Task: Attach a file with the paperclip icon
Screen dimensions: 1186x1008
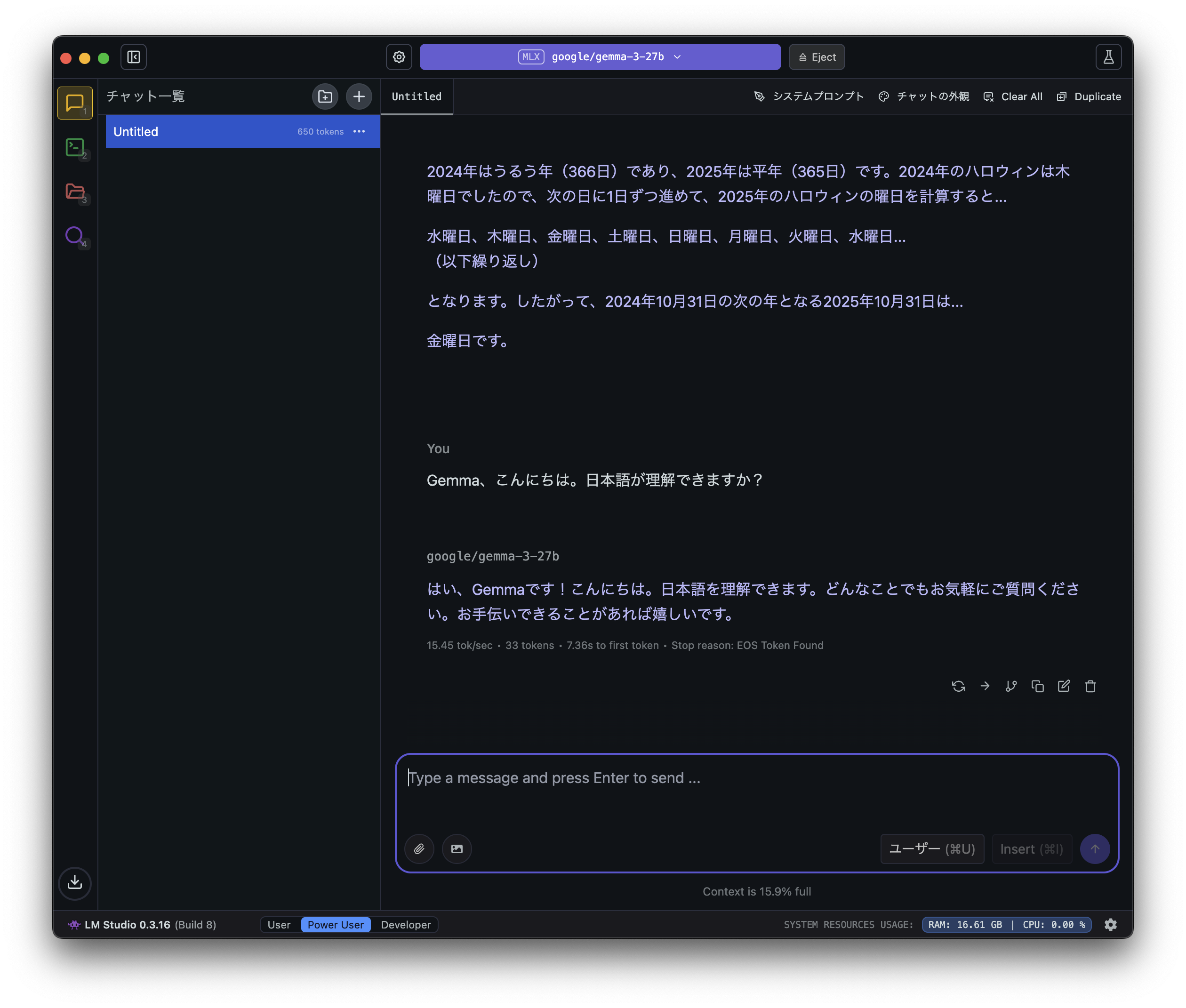Action: coord(419,848)
